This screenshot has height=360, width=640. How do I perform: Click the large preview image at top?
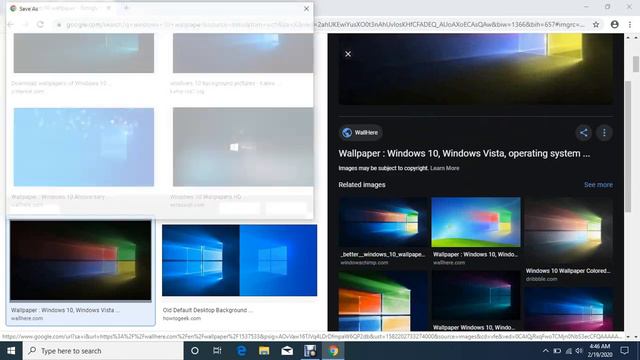(x=476, y=69)
